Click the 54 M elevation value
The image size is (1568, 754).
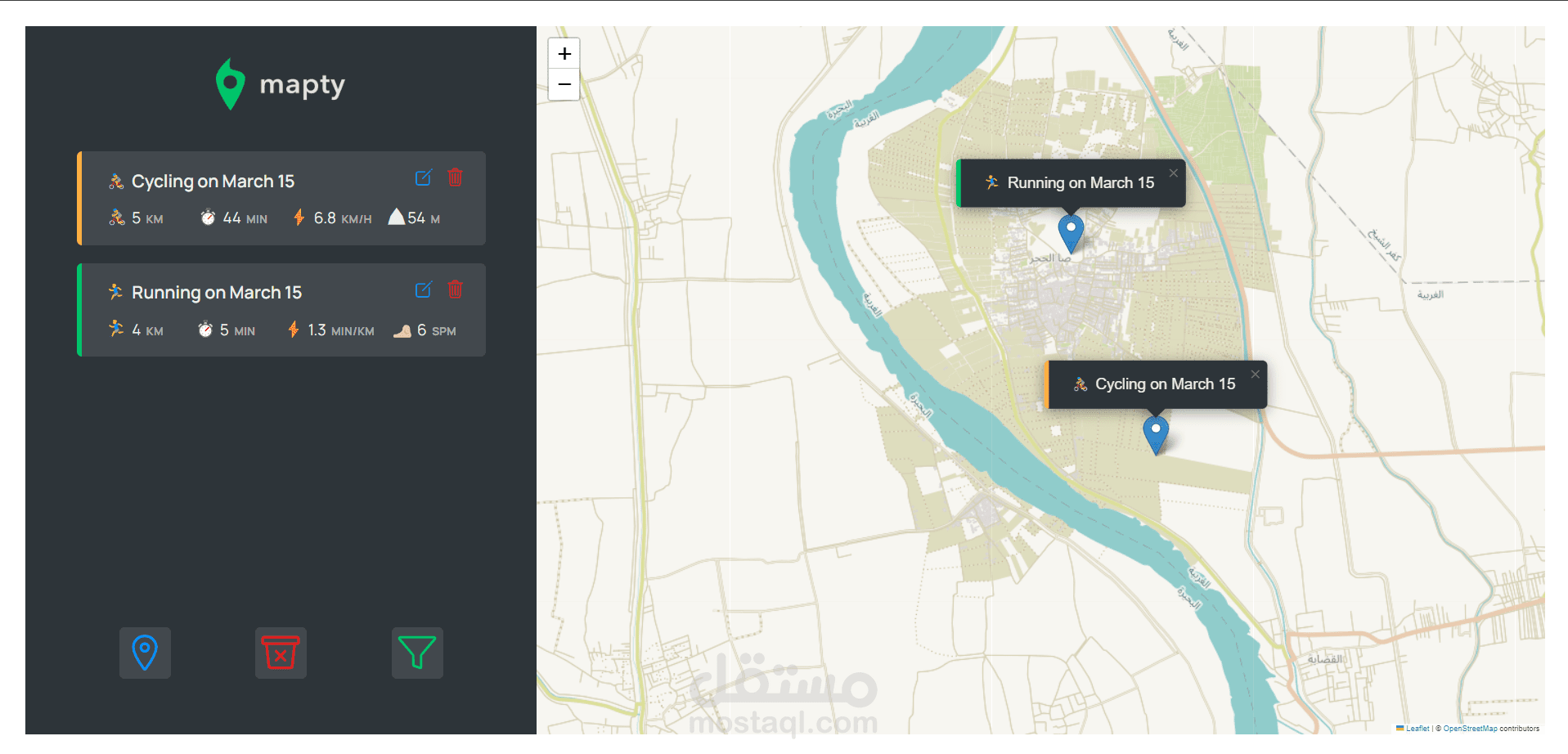pyautogui.click(x=424, y=218)
